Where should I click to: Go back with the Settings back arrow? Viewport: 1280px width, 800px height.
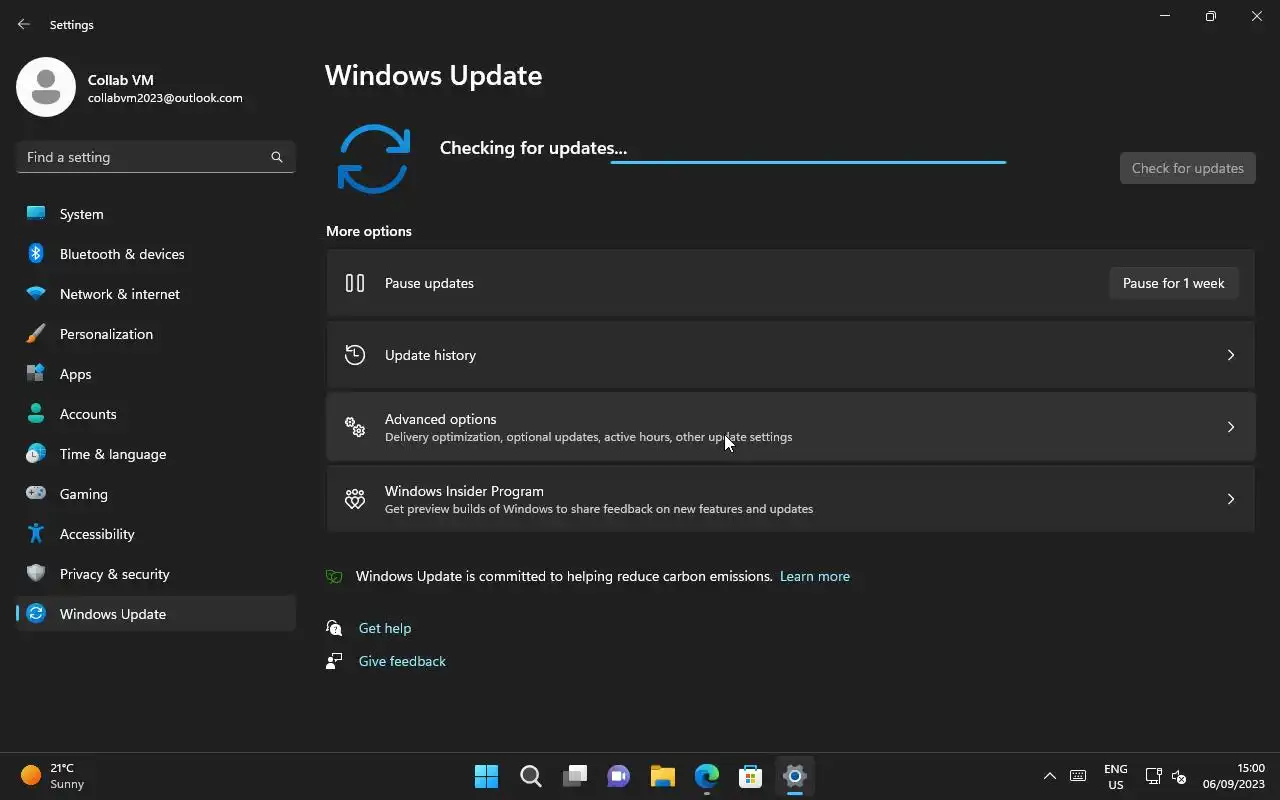(24, 24)
